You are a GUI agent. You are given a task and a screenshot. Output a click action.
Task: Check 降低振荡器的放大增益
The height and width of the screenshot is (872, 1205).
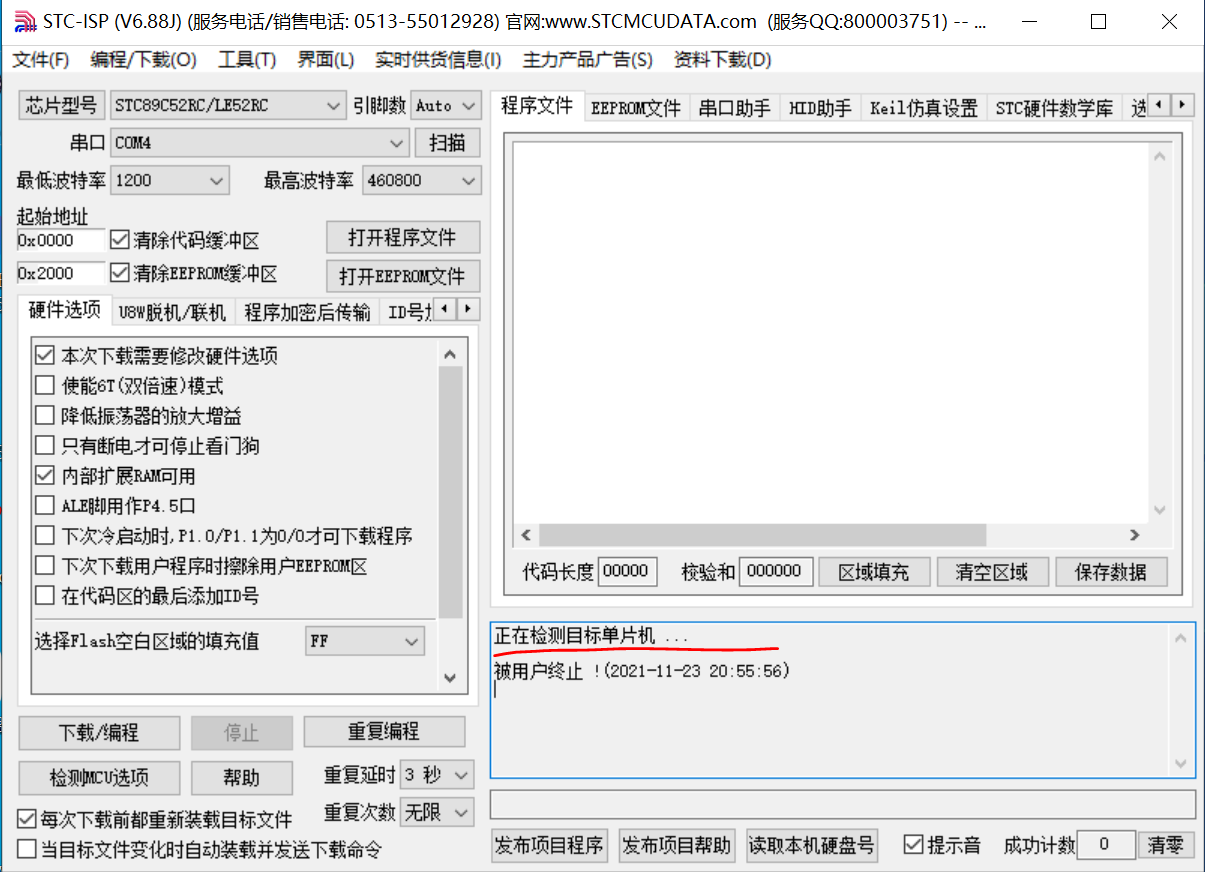[x=44, y=415]
